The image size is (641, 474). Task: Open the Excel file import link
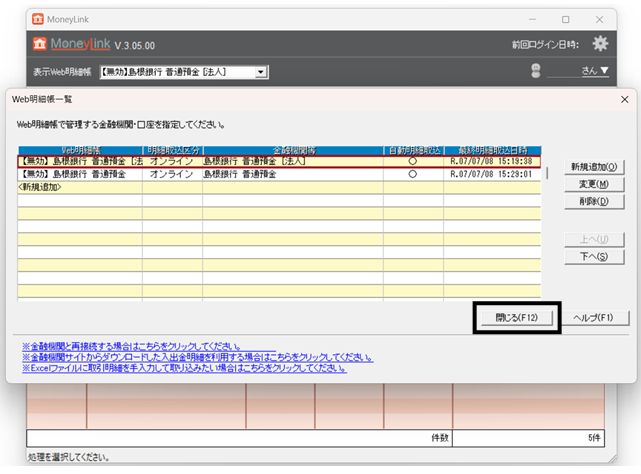click(184, 368)
